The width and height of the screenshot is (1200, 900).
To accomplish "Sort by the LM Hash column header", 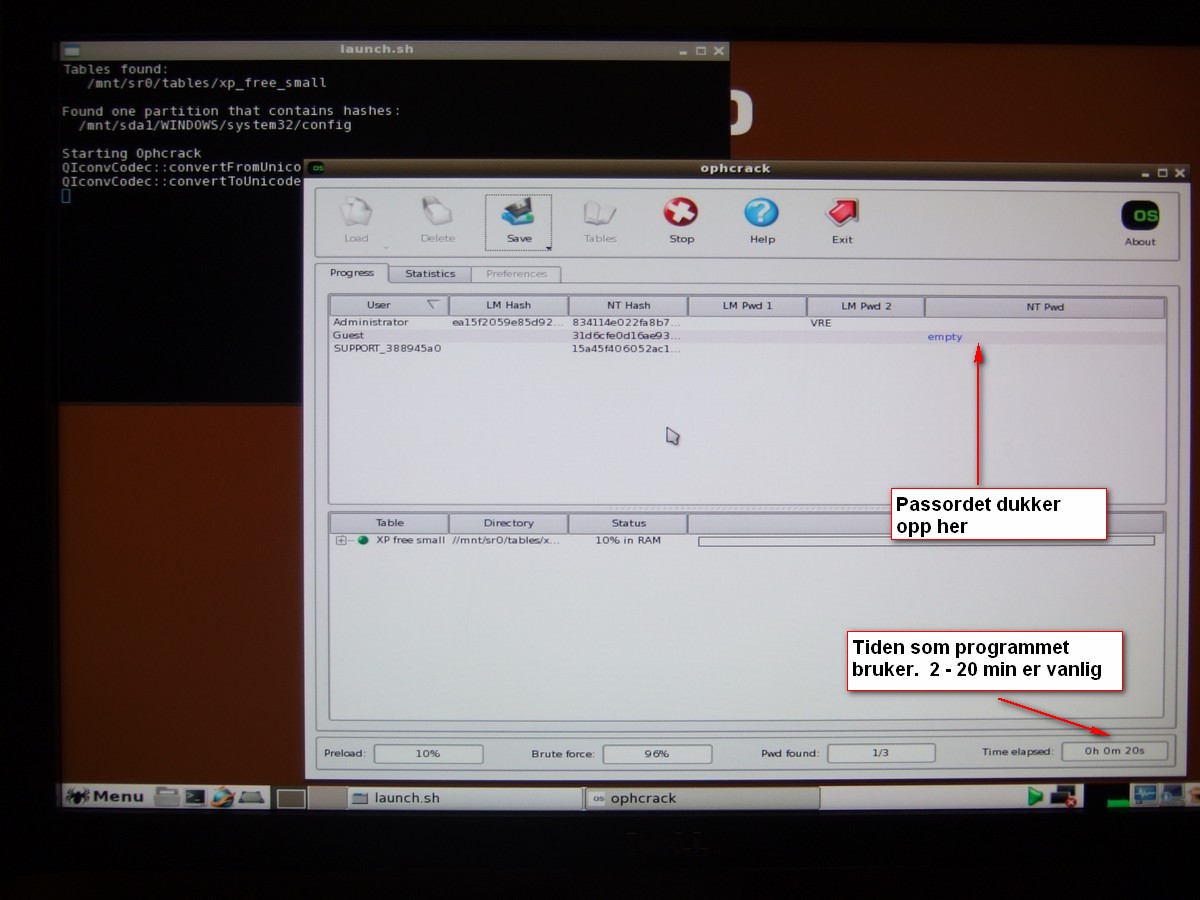I will coord(508,305).
